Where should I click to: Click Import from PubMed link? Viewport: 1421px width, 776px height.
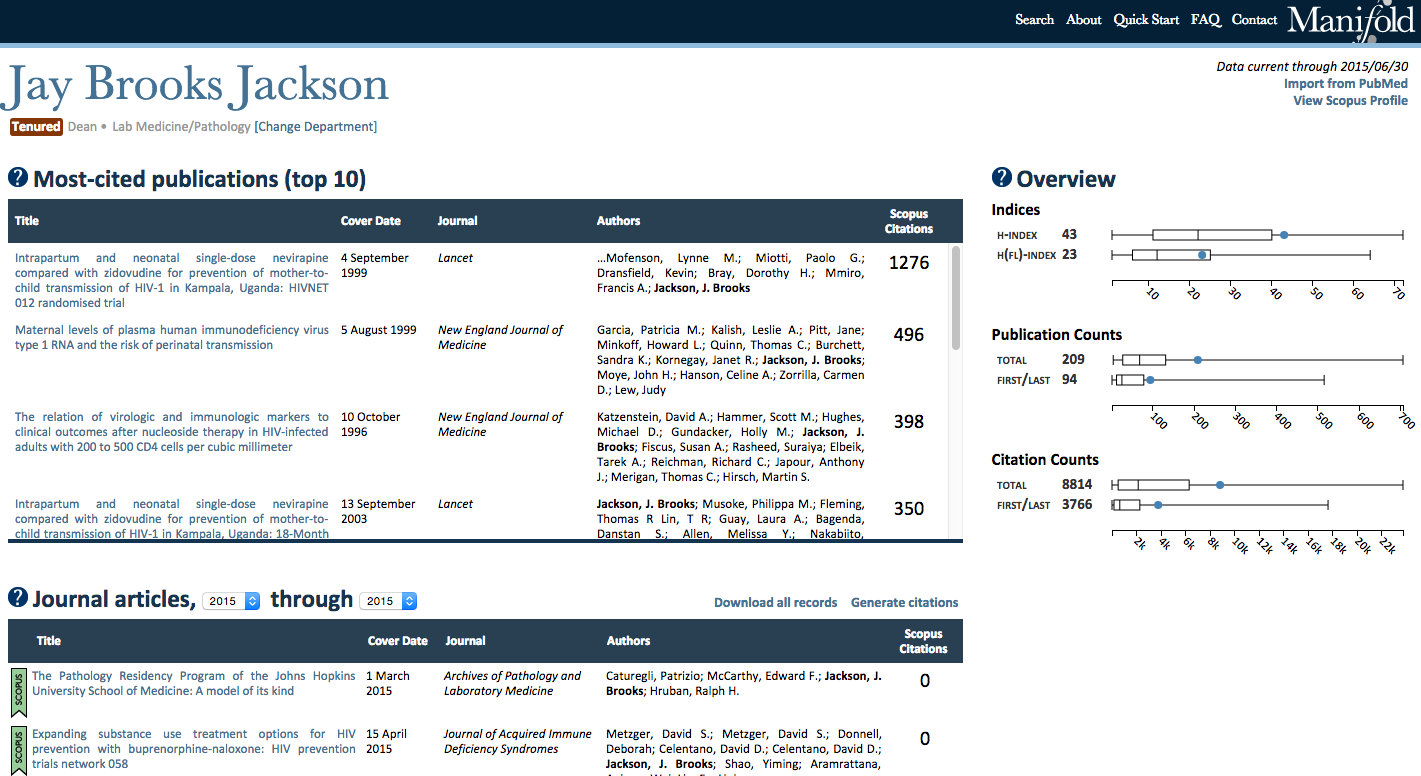tap(1346, 84)
